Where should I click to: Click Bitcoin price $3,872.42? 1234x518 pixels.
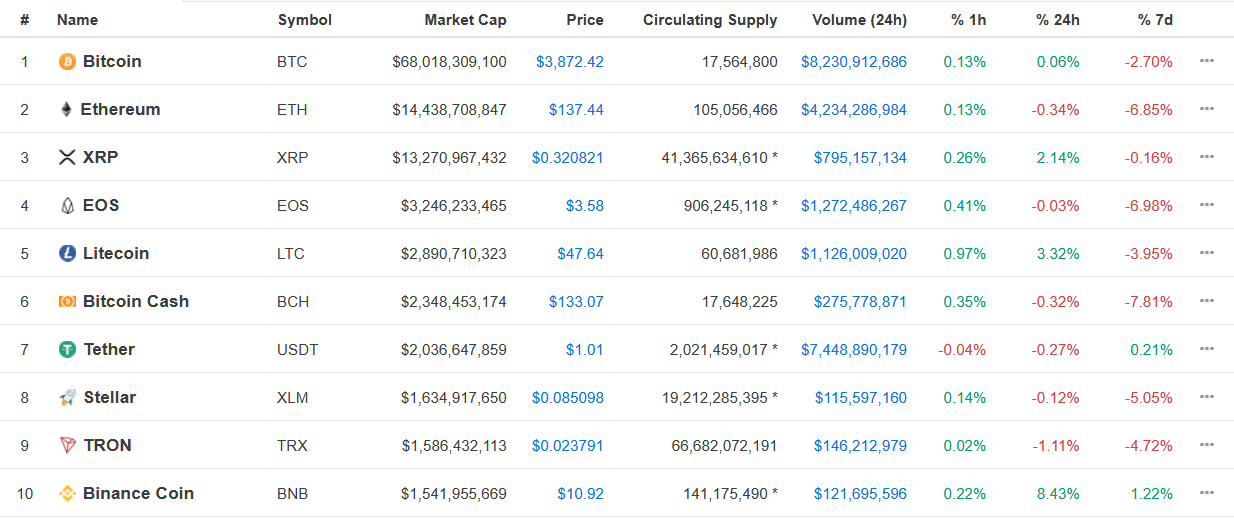(x=570, y=62)
